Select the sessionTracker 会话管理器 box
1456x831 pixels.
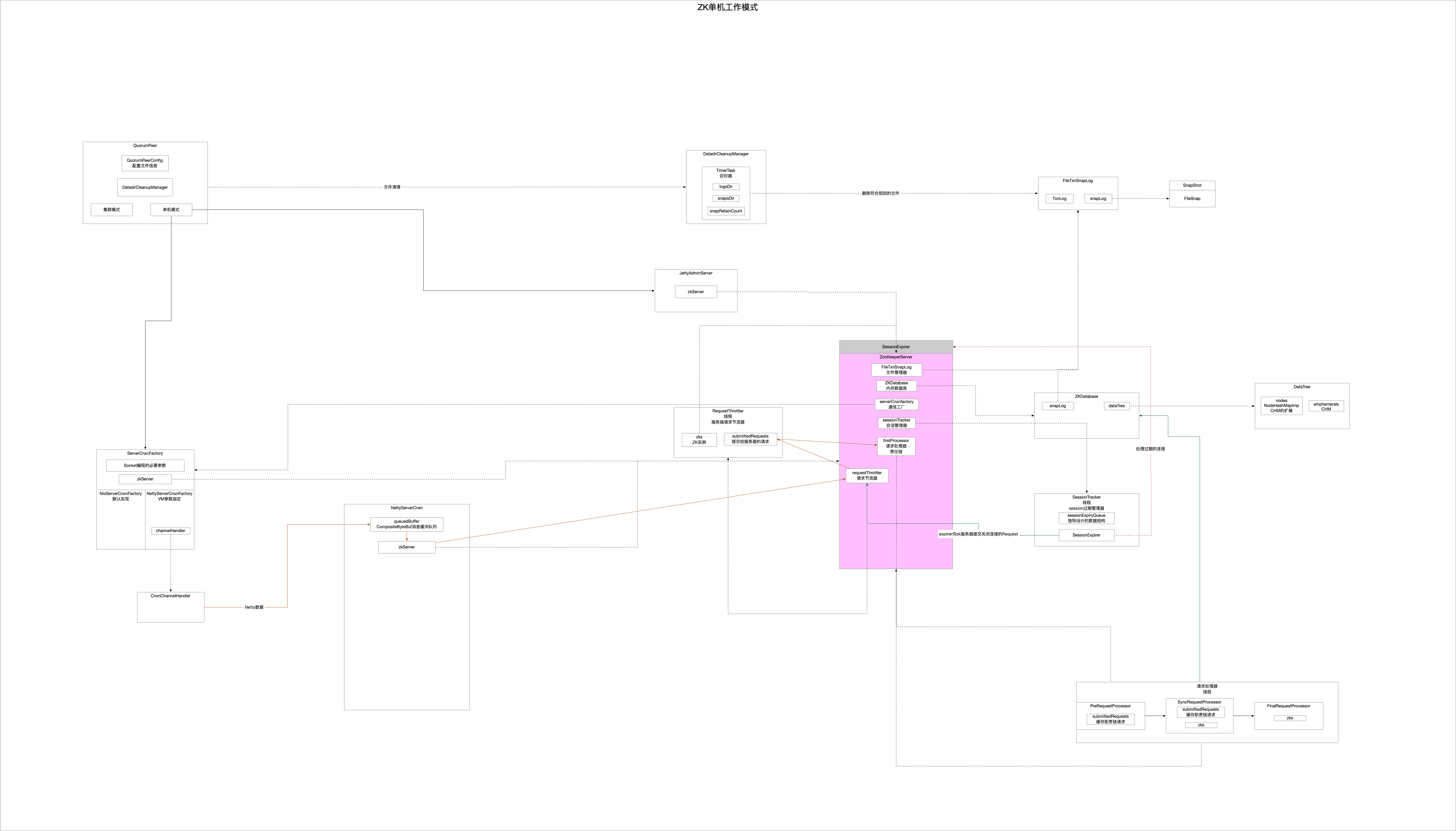tap(896, 423)
